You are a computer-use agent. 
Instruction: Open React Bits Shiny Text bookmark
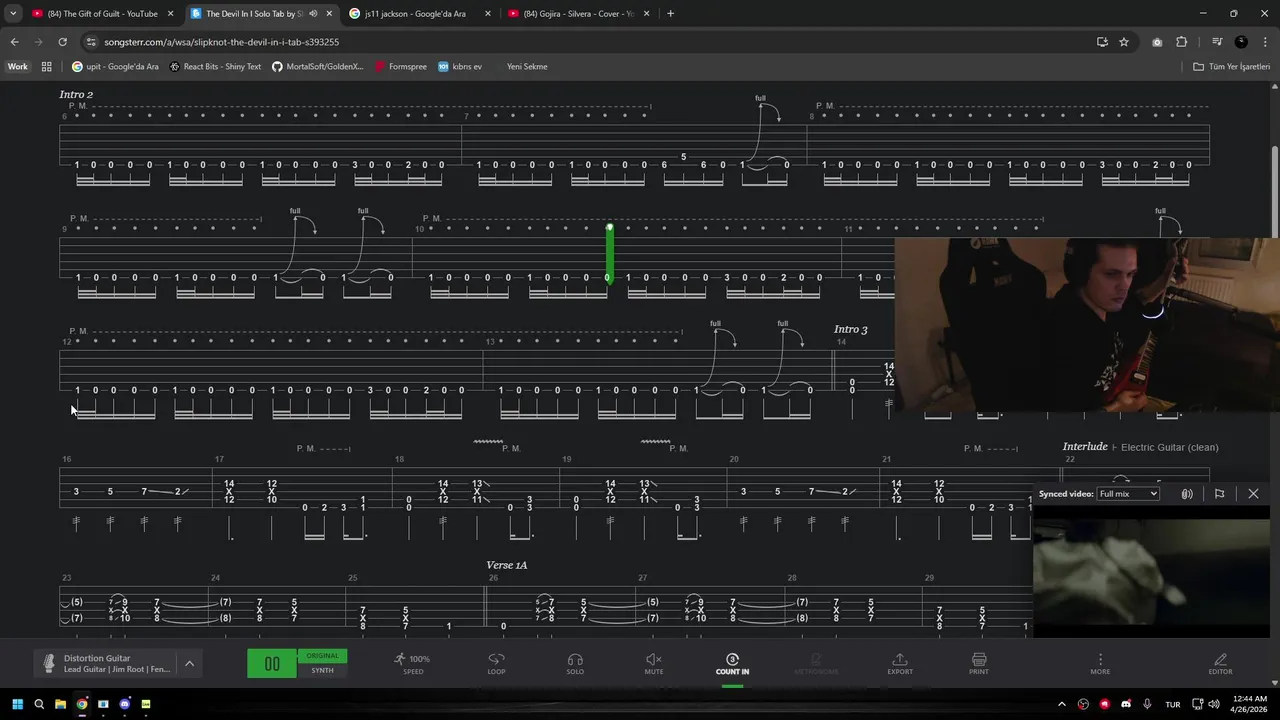(x=216, y=67)
